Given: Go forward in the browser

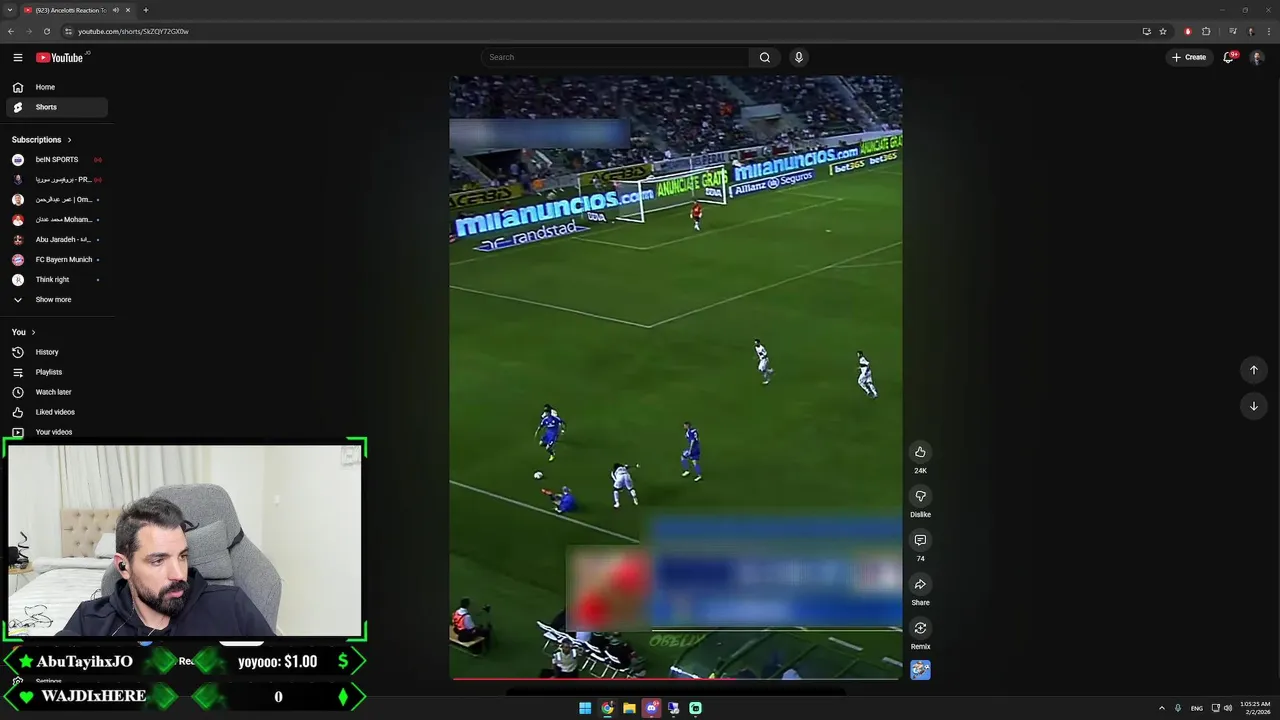Looking at the screenshot, I should [28, 31].
